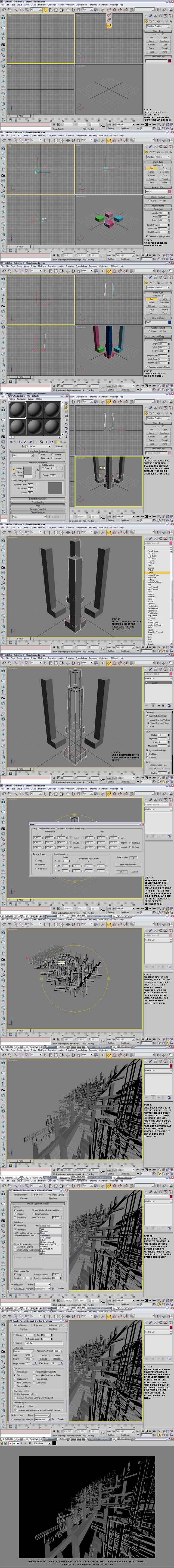The height and width of the screenshot is (1568, 174).
Task: Open Utilities panel tab in the empty-scene window
Action: (170, 16)
